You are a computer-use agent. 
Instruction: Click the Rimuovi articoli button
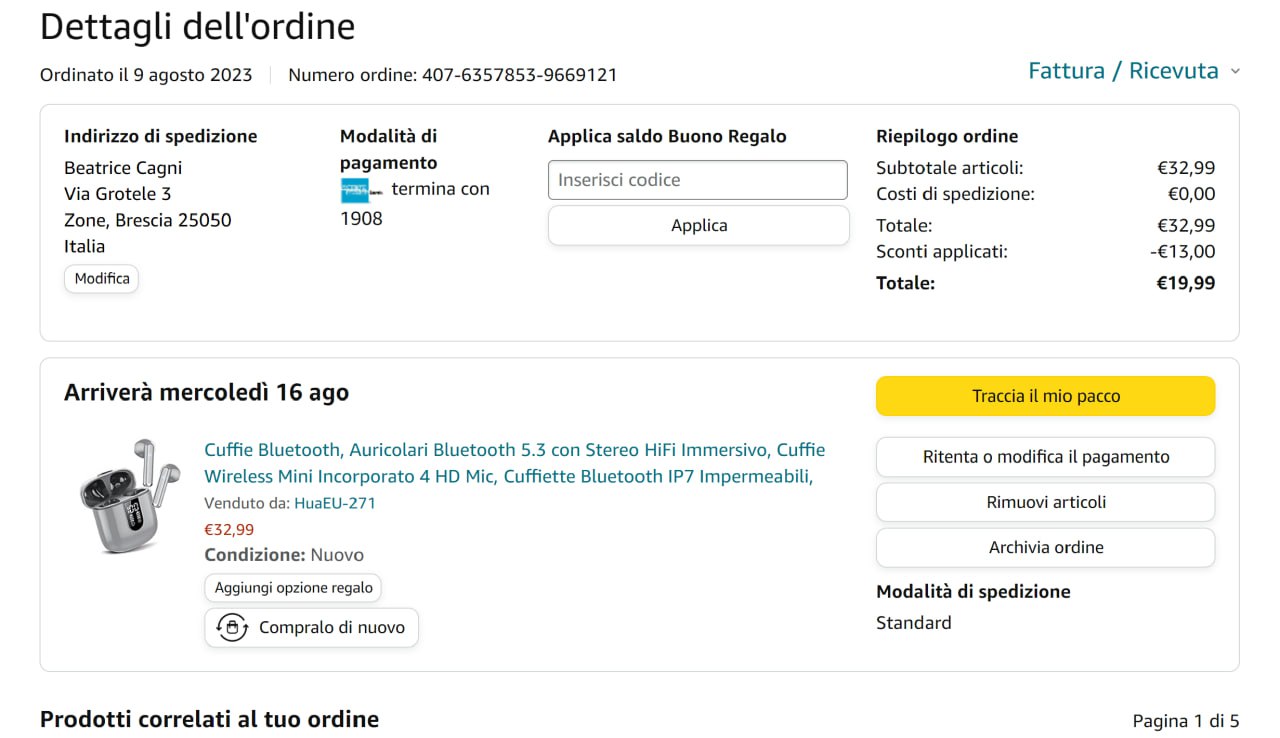click(x=1045, y=502)
